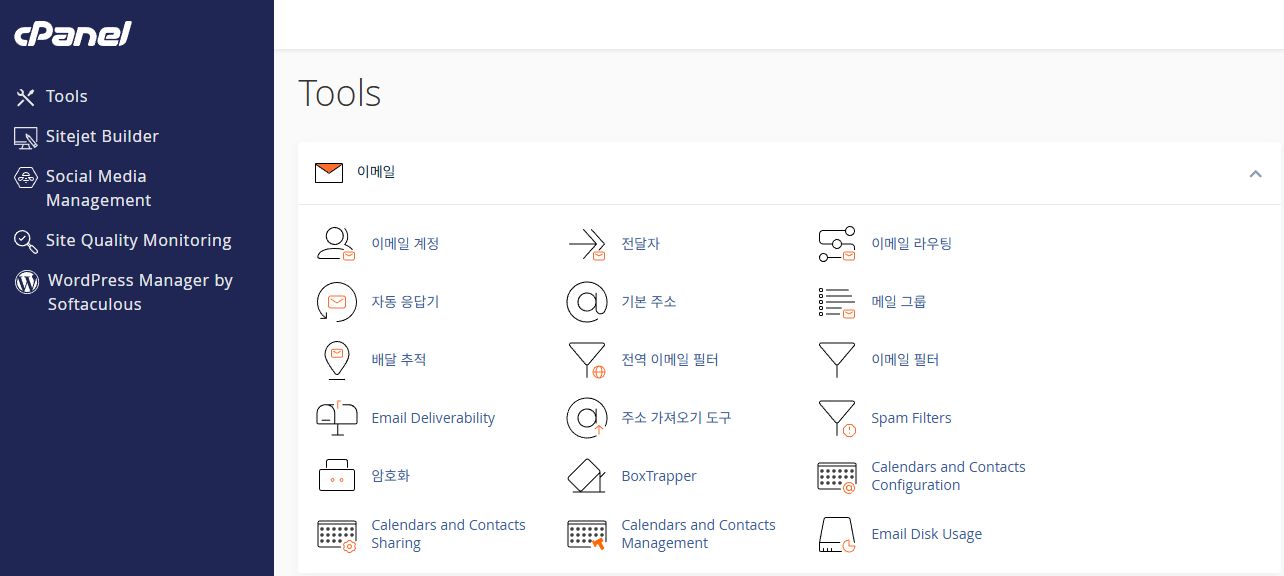Open the BoxTrapper link
This screenshot has height=576, width=1284.
click(659, 476)
